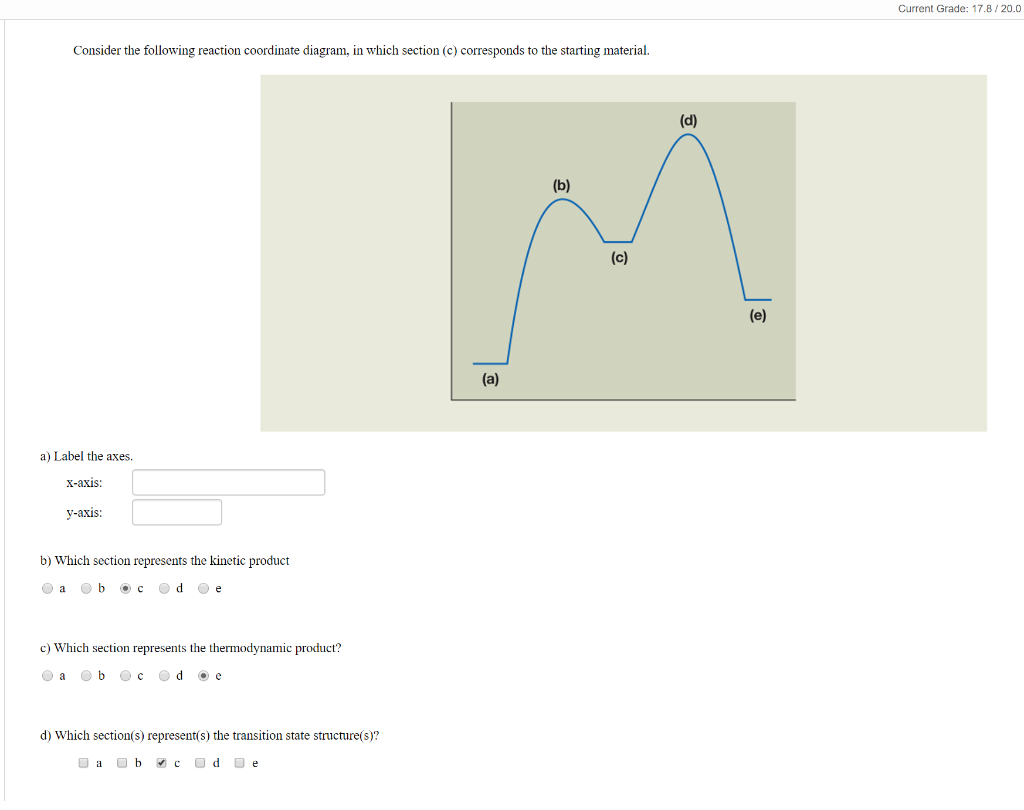1024x810 pixels.
Task: Select radio option e for kinetic product
Action: [x=204, y=588]
